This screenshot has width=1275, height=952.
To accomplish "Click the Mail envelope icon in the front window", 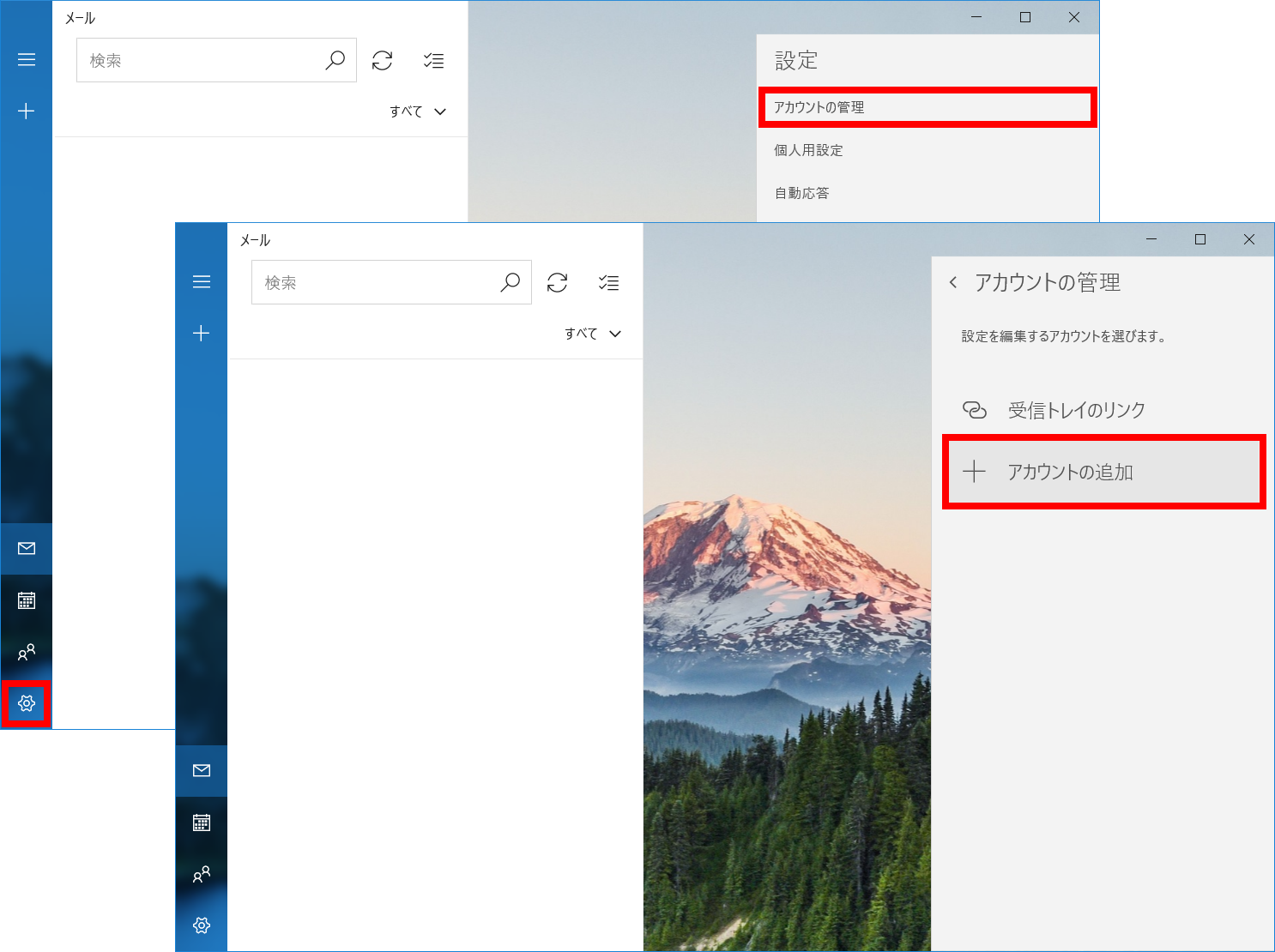I will 202,770.
